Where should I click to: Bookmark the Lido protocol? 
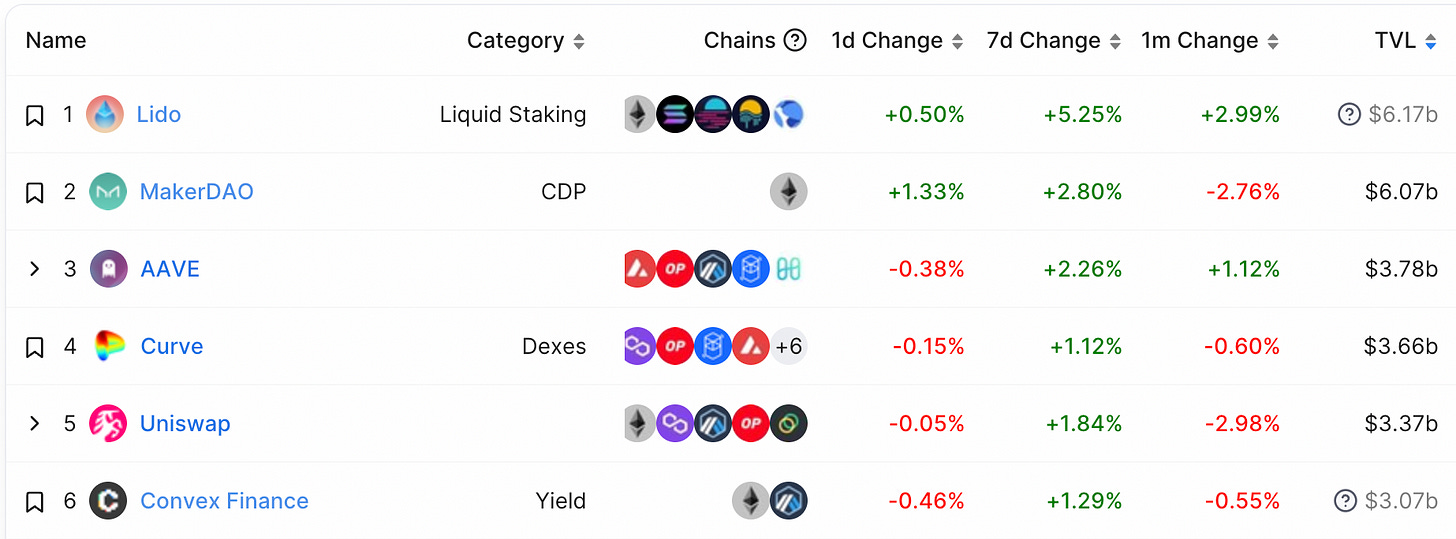[x=35, y=116]
